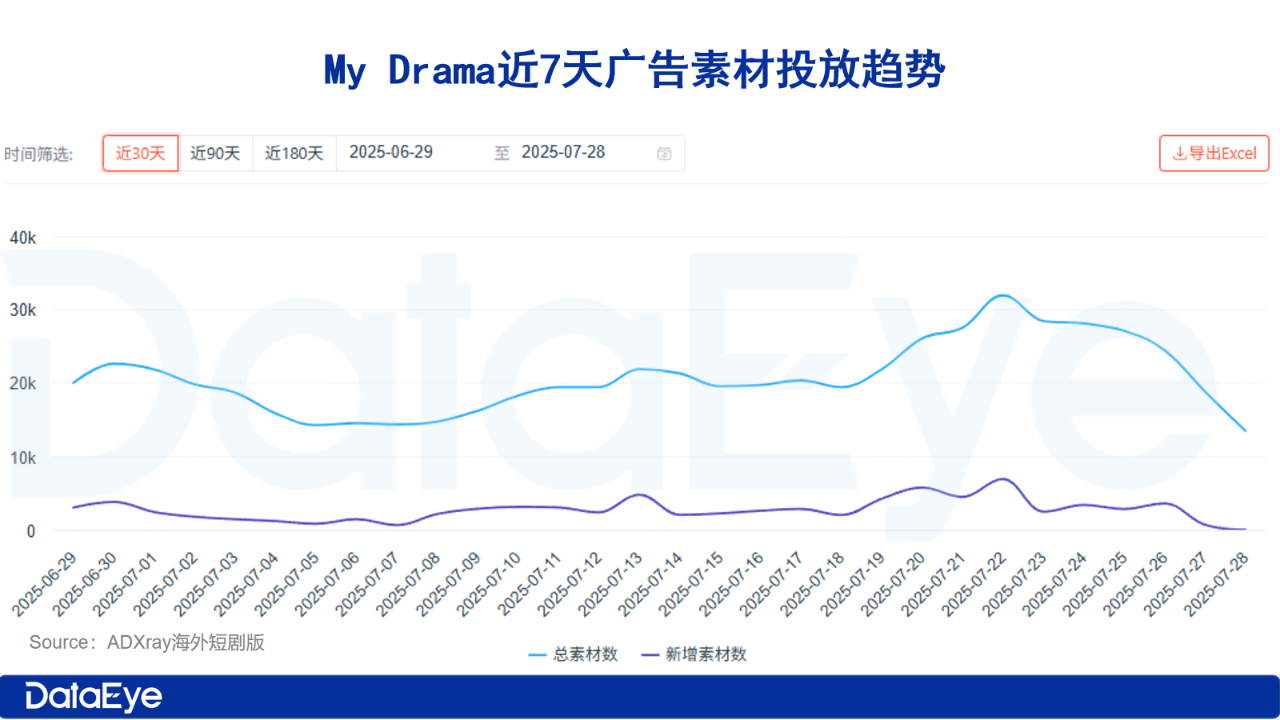
Task: Click the end date field 2025-07-28
Action: 563,153
